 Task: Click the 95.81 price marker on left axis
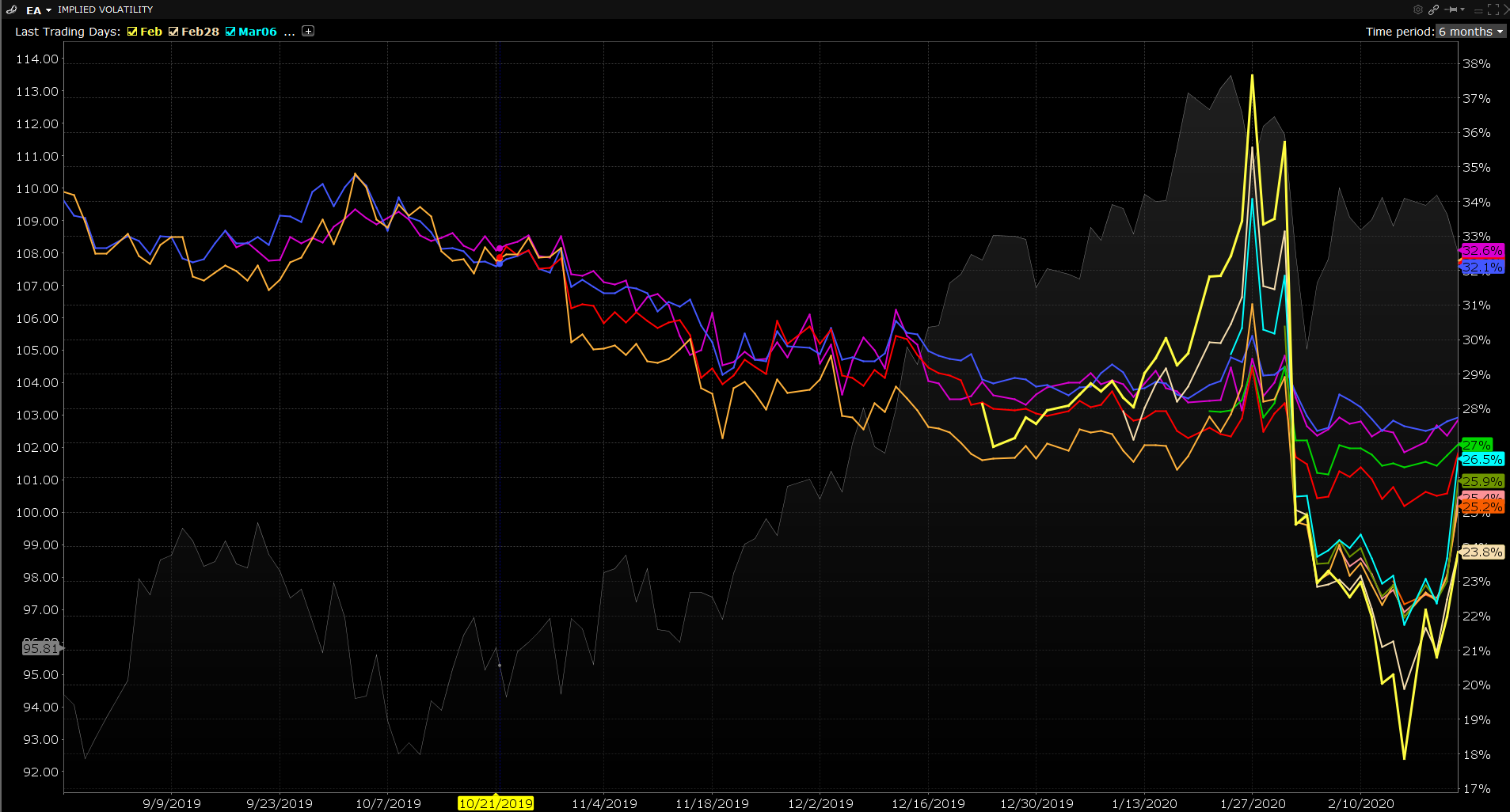(x=40, y=648)
